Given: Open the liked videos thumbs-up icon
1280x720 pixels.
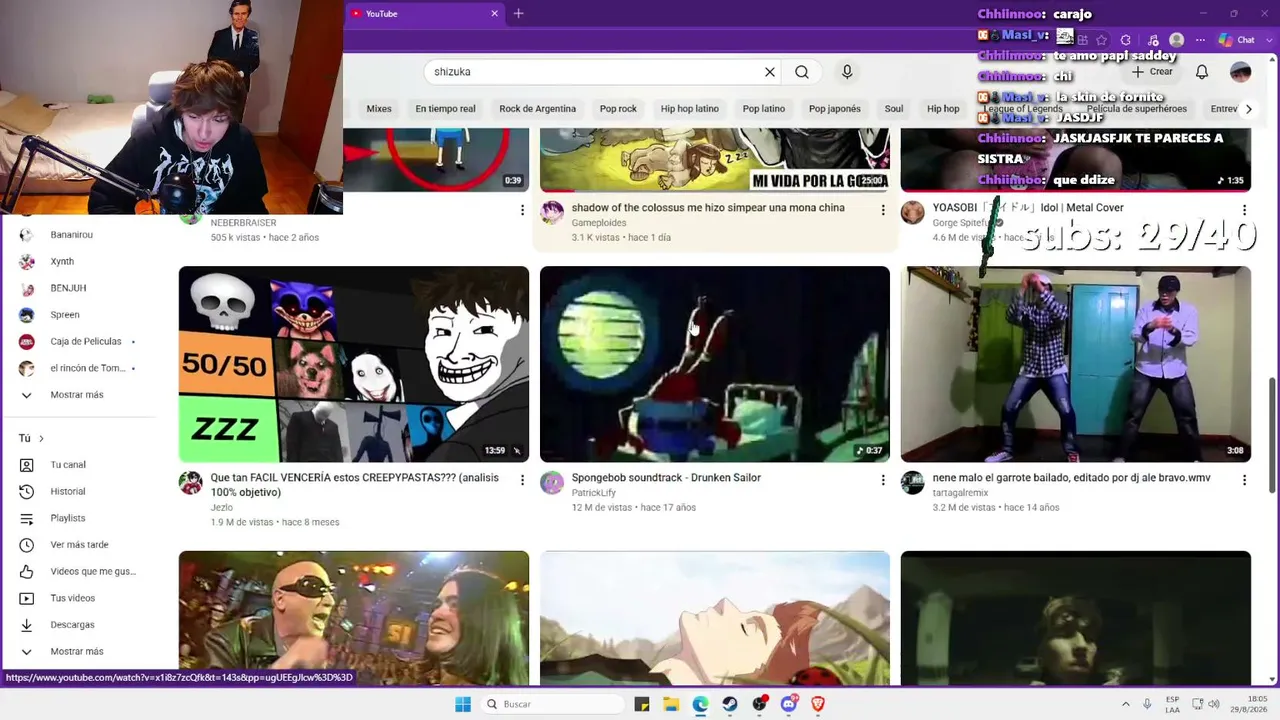Looking at the screenshot, I should point(27,572).
